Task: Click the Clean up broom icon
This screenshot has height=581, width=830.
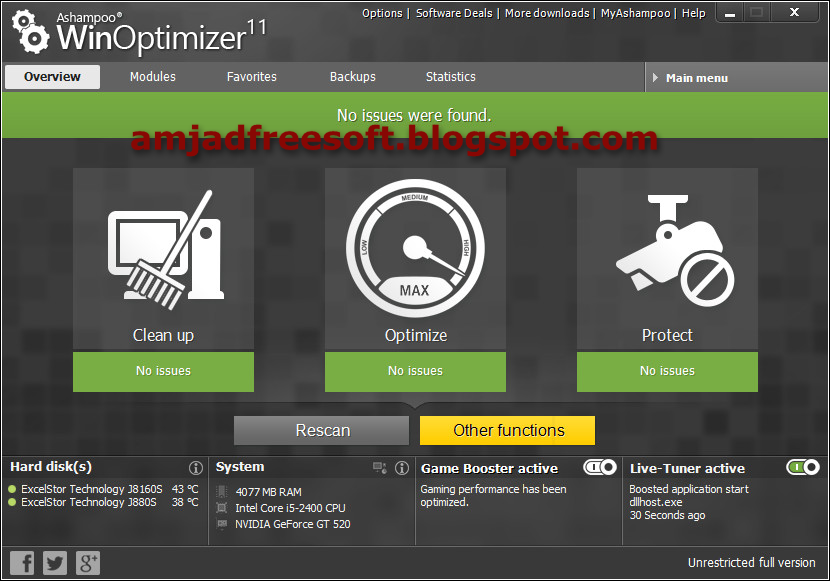Action: [166, 250]
